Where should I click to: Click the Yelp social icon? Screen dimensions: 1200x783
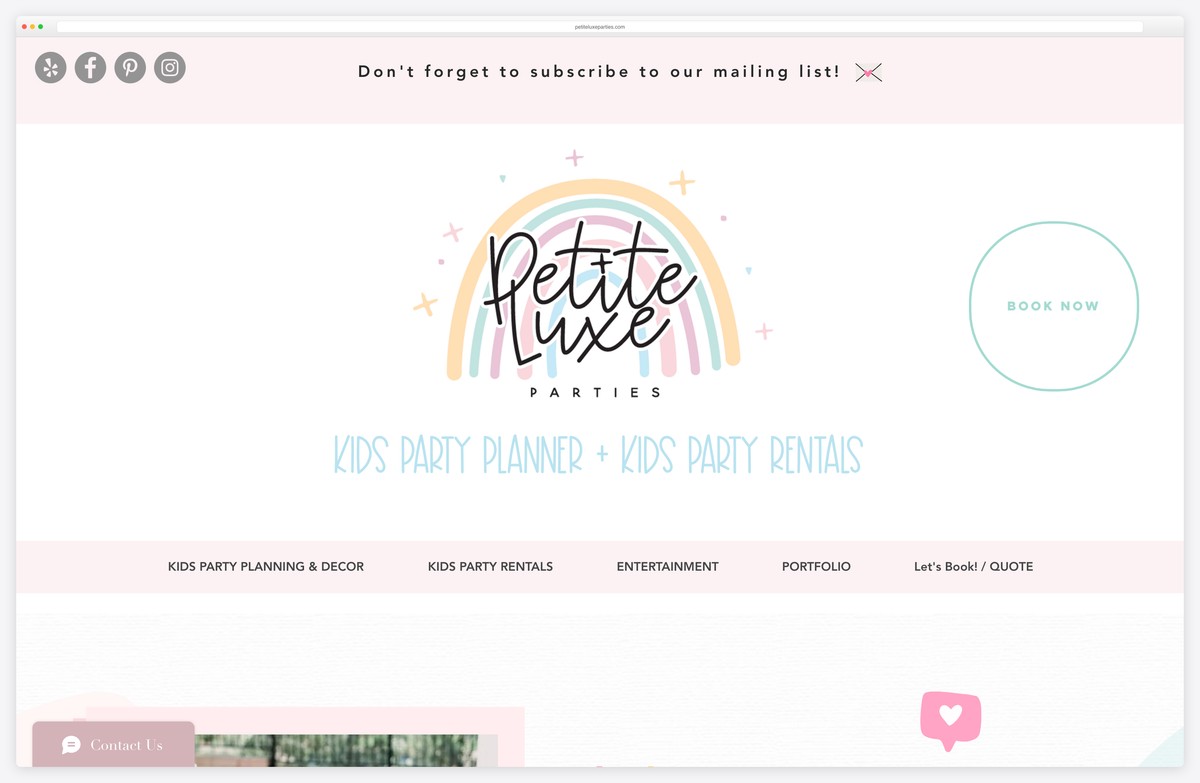point(50,67)
